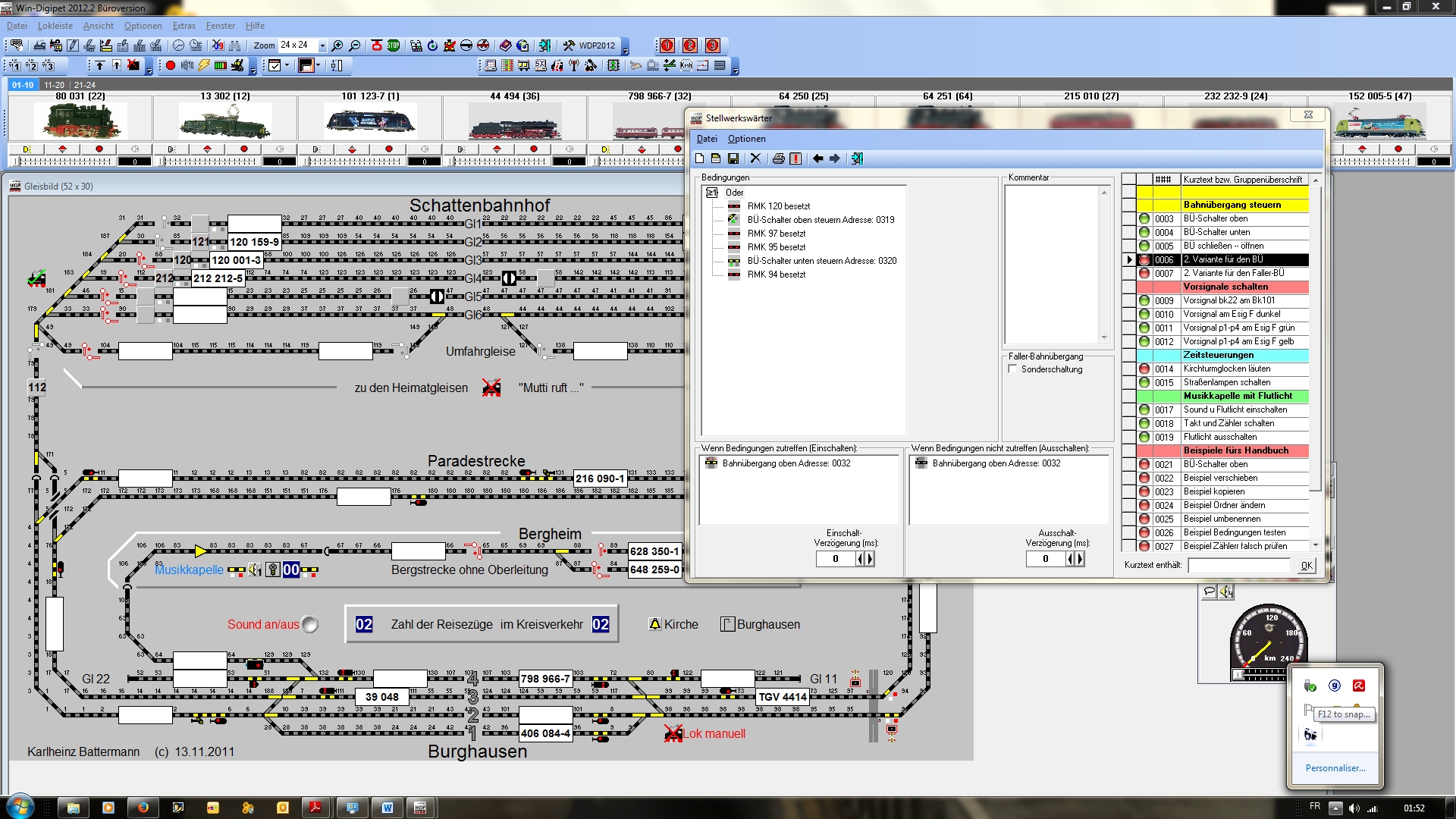Toggle the Sonderschaltung checkbox
Image resolution: width=1456 pixels, height=819 pixels.
[1012, 369]
